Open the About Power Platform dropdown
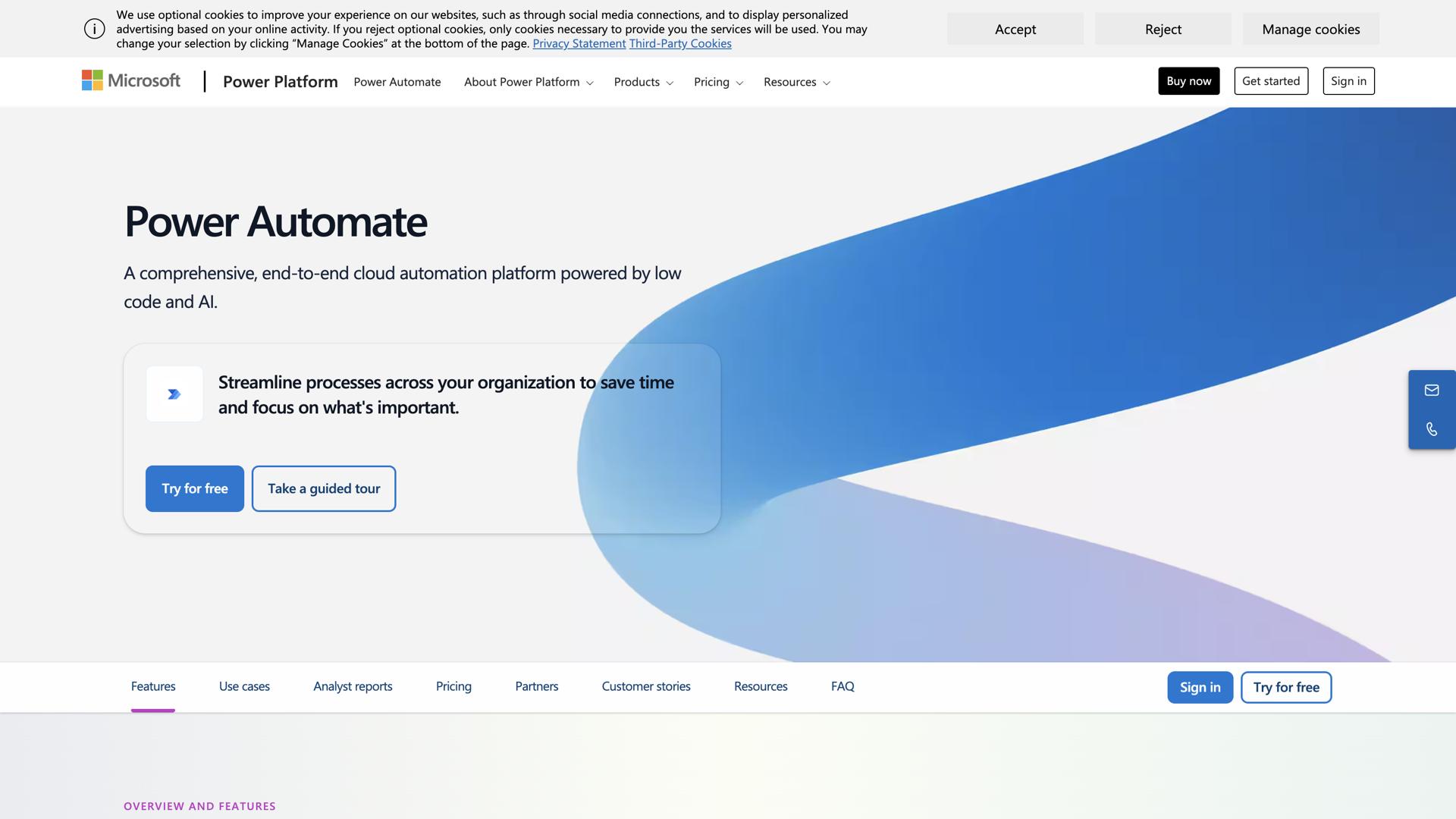The height and width of the screenshot is (819, 1456). coord(527,81)
